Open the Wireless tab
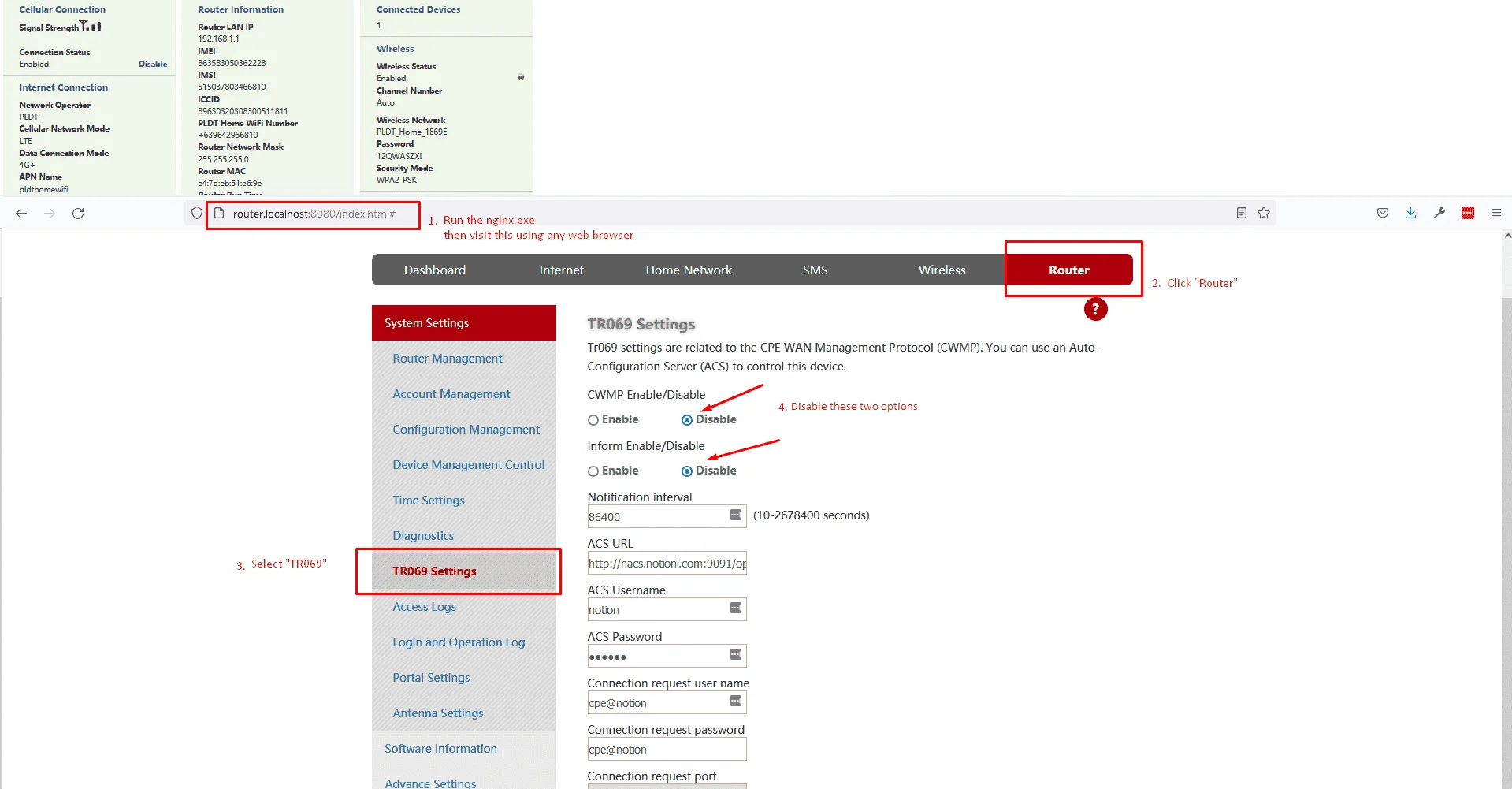The width and height of the screenshot is (1512, 789). tap(942, 270)
